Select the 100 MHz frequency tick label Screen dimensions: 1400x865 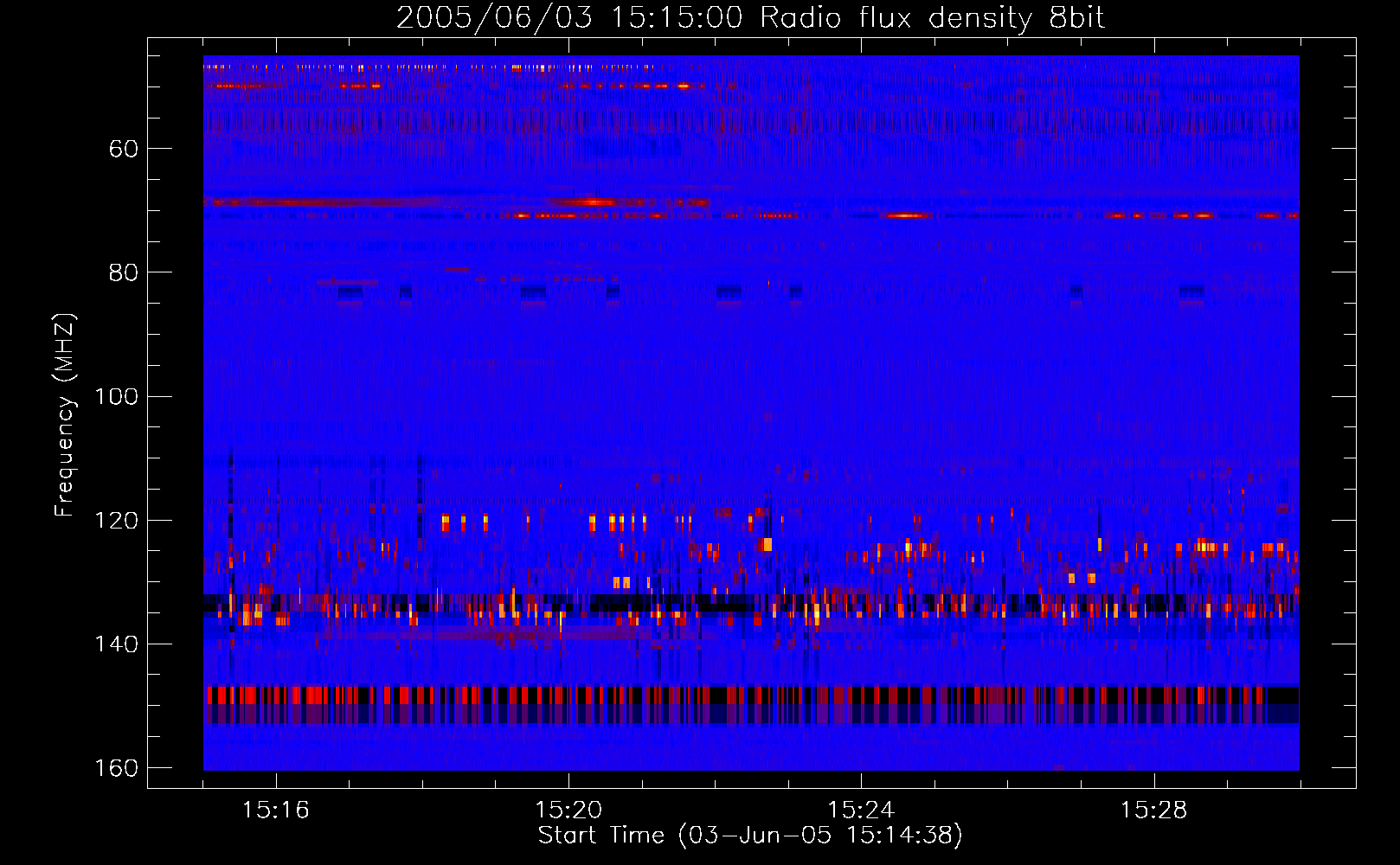point(117,396)
